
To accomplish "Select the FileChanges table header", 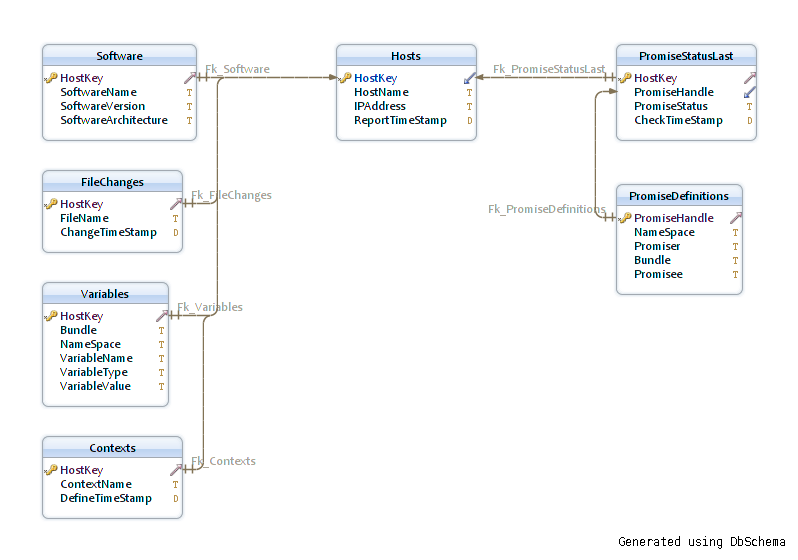I will point(112,182).
